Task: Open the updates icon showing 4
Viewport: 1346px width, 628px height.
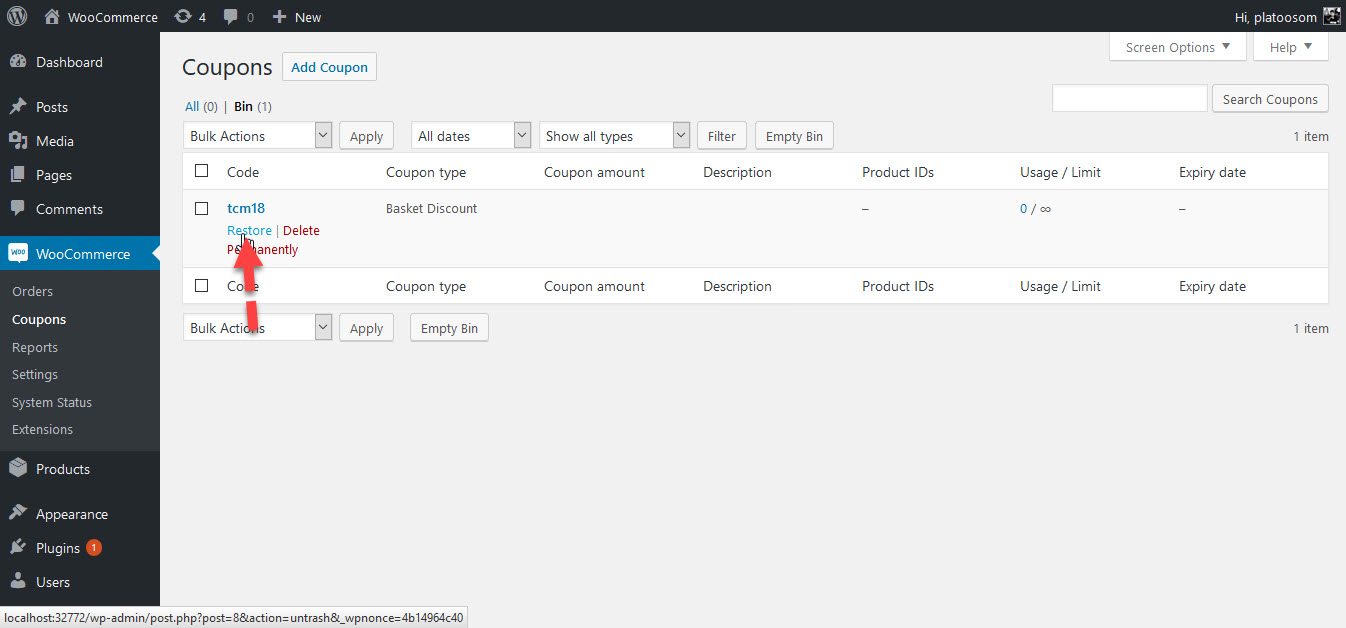Action: pos(182,17)
